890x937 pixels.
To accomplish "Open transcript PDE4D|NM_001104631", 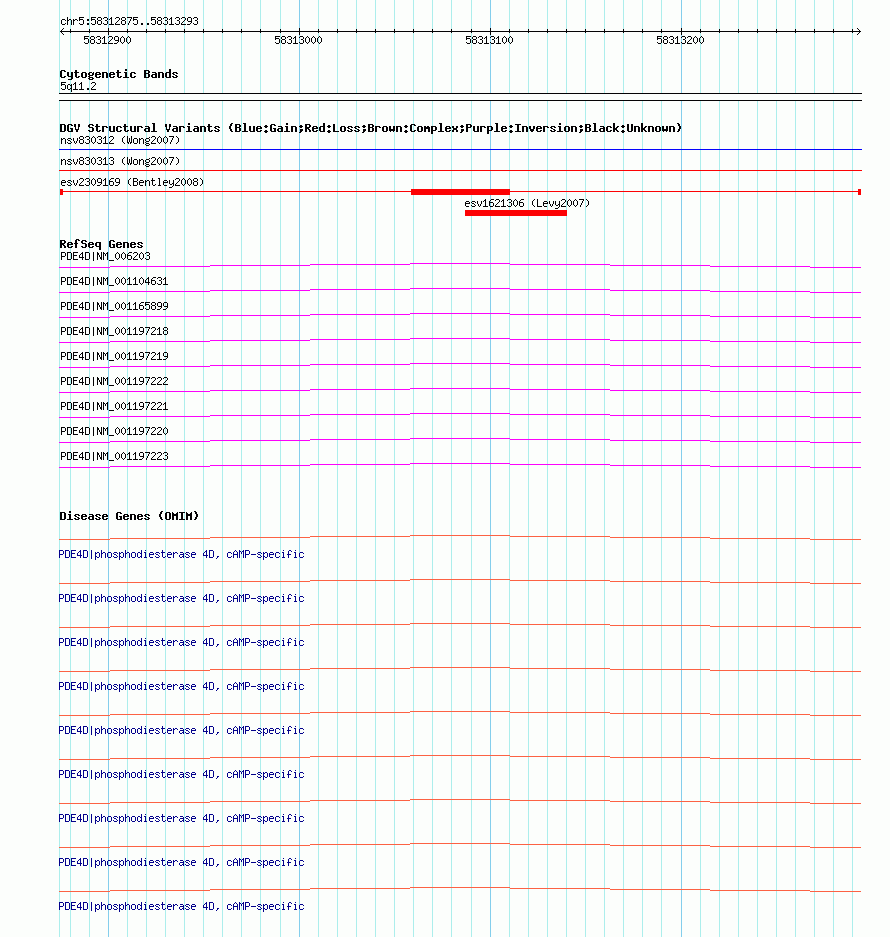I will point(114,281).
